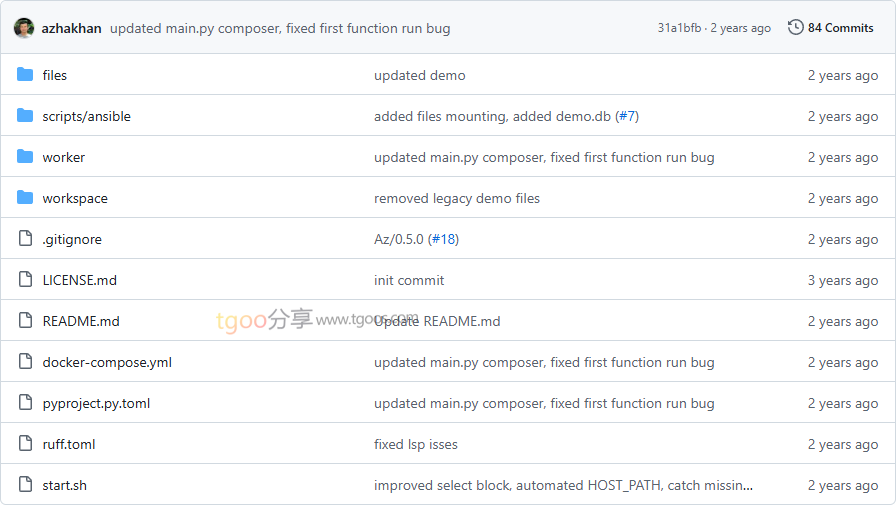Open the 'removed legacy demo files' commit
896x505 pixels.
[456, 198]
